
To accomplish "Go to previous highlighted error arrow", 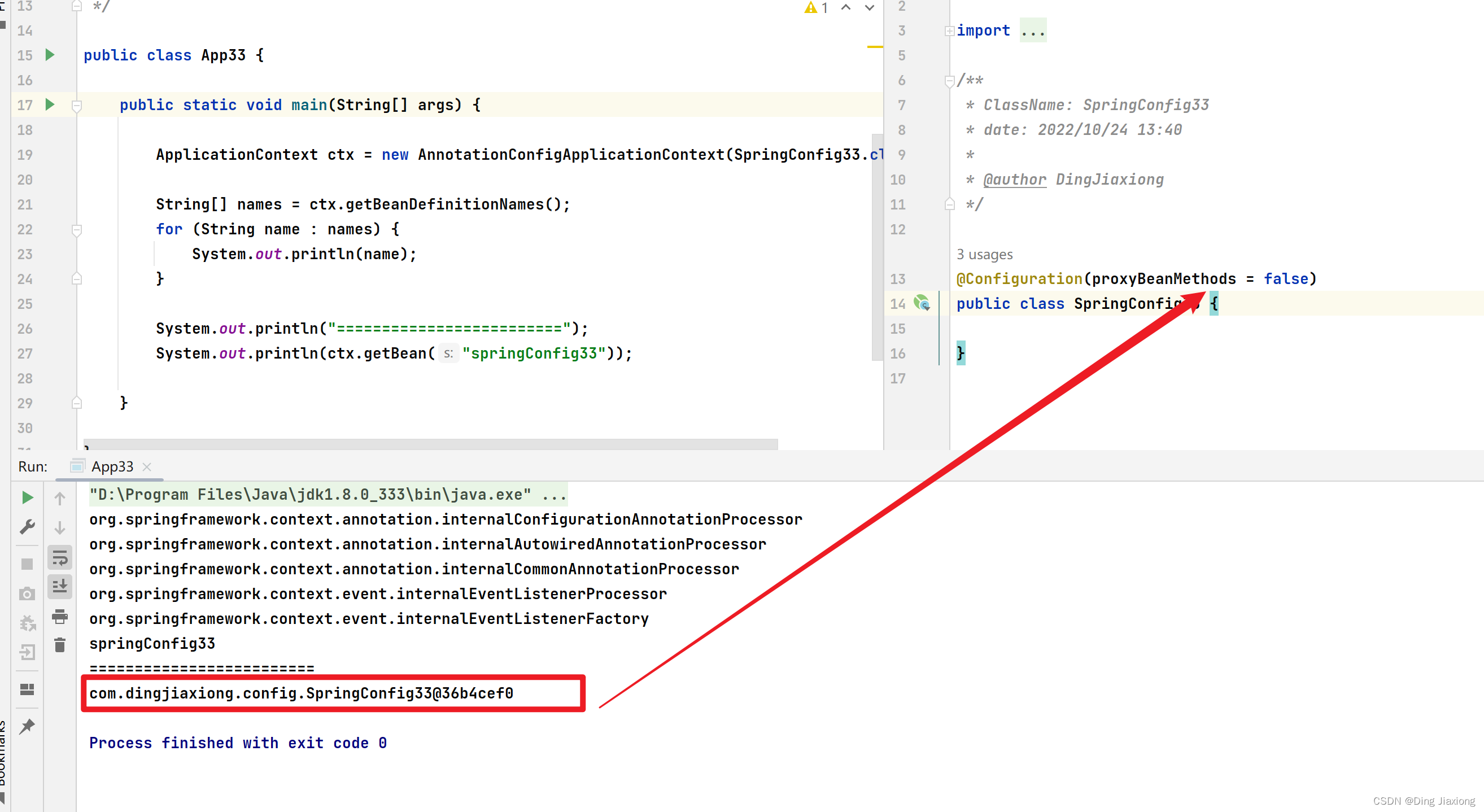I will 846,7.
